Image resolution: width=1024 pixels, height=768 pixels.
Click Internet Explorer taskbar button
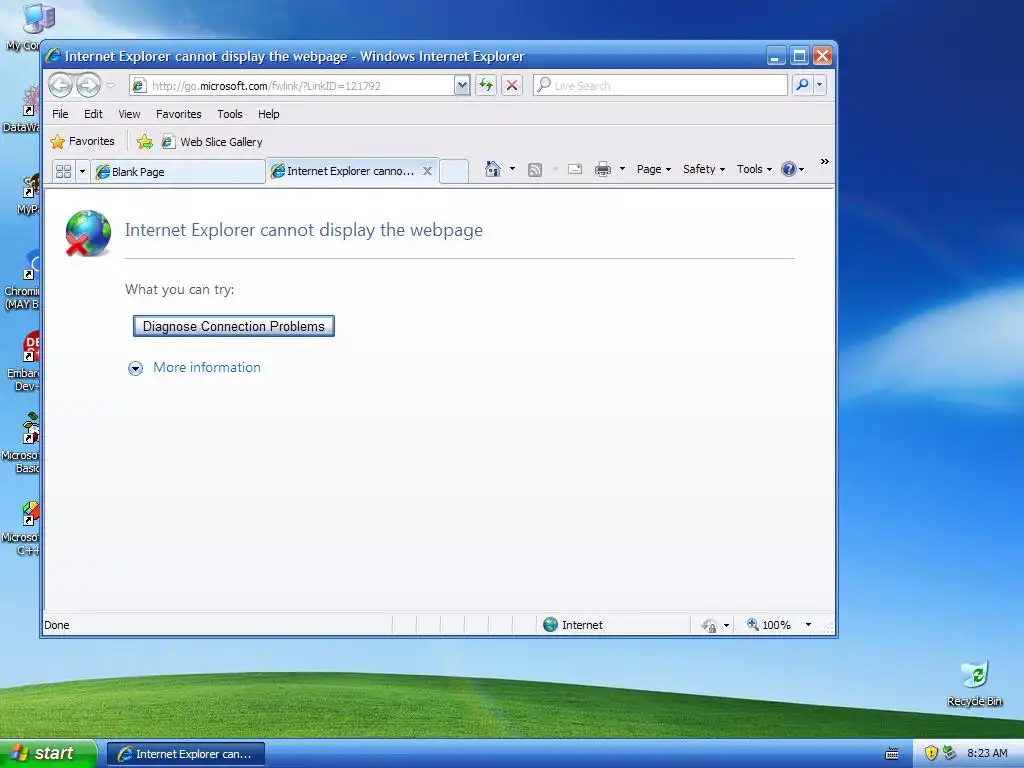pyautogui.click(x=185, y=754)
